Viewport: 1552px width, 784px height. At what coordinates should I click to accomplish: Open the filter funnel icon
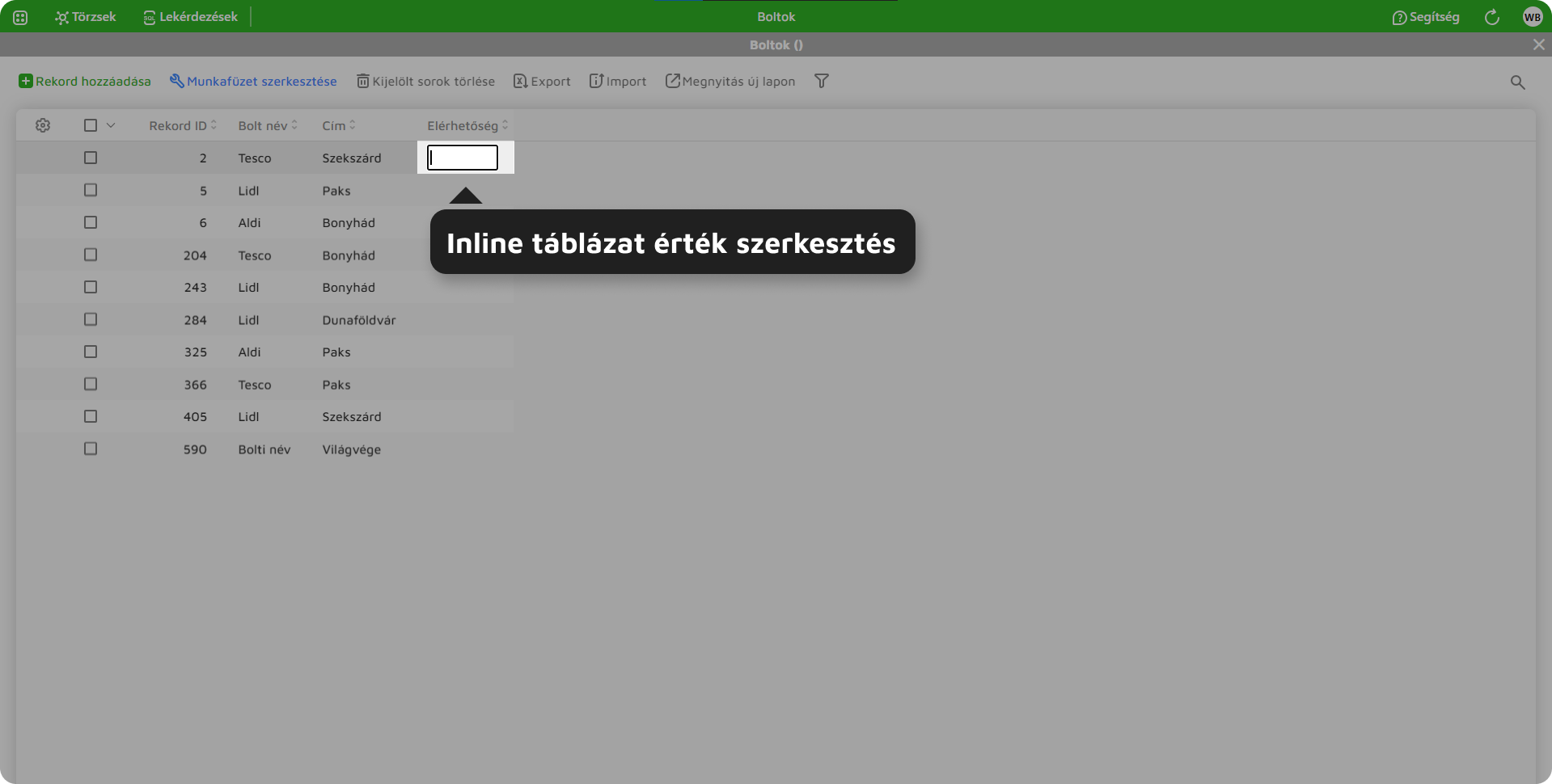822,81
